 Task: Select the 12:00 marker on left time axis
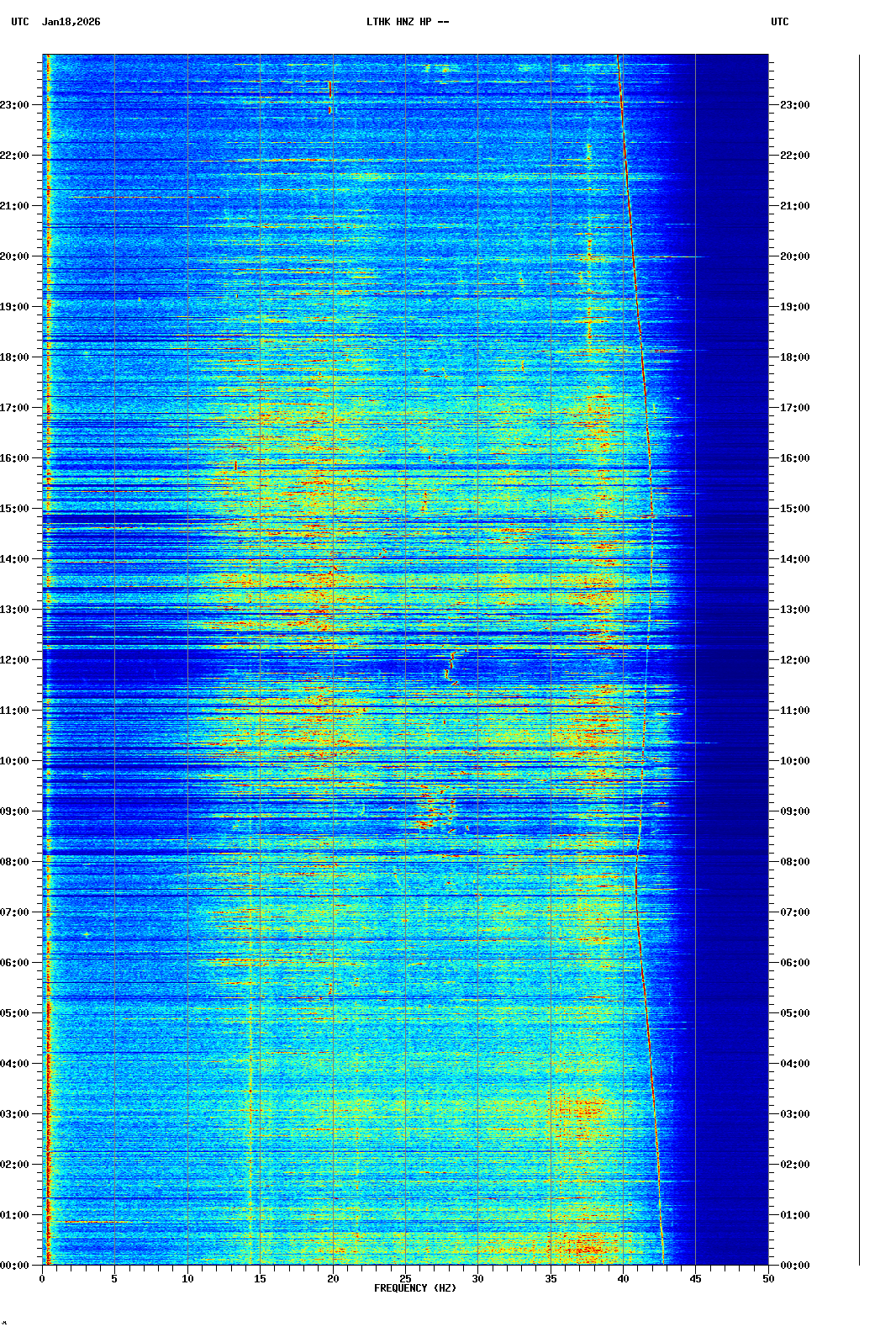pos(14,660)
